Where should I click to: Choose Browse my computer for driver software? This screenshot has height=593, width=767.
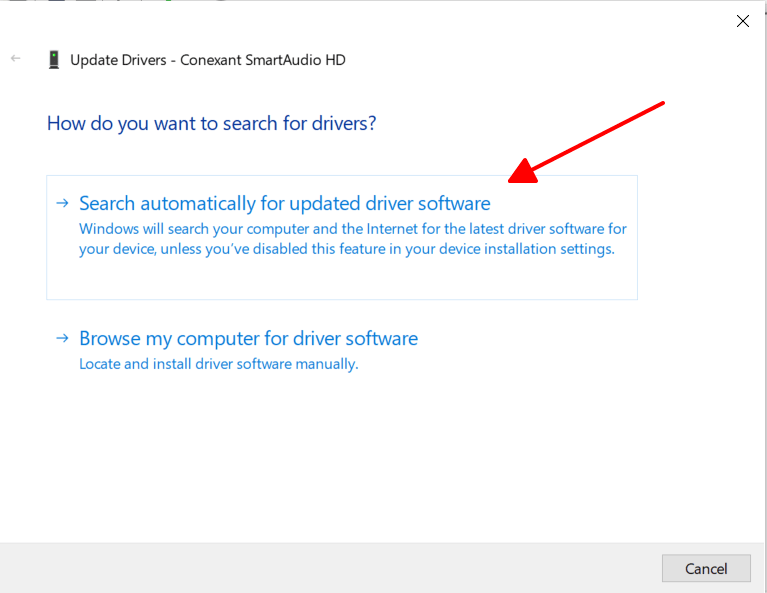(x=248, y=339)
